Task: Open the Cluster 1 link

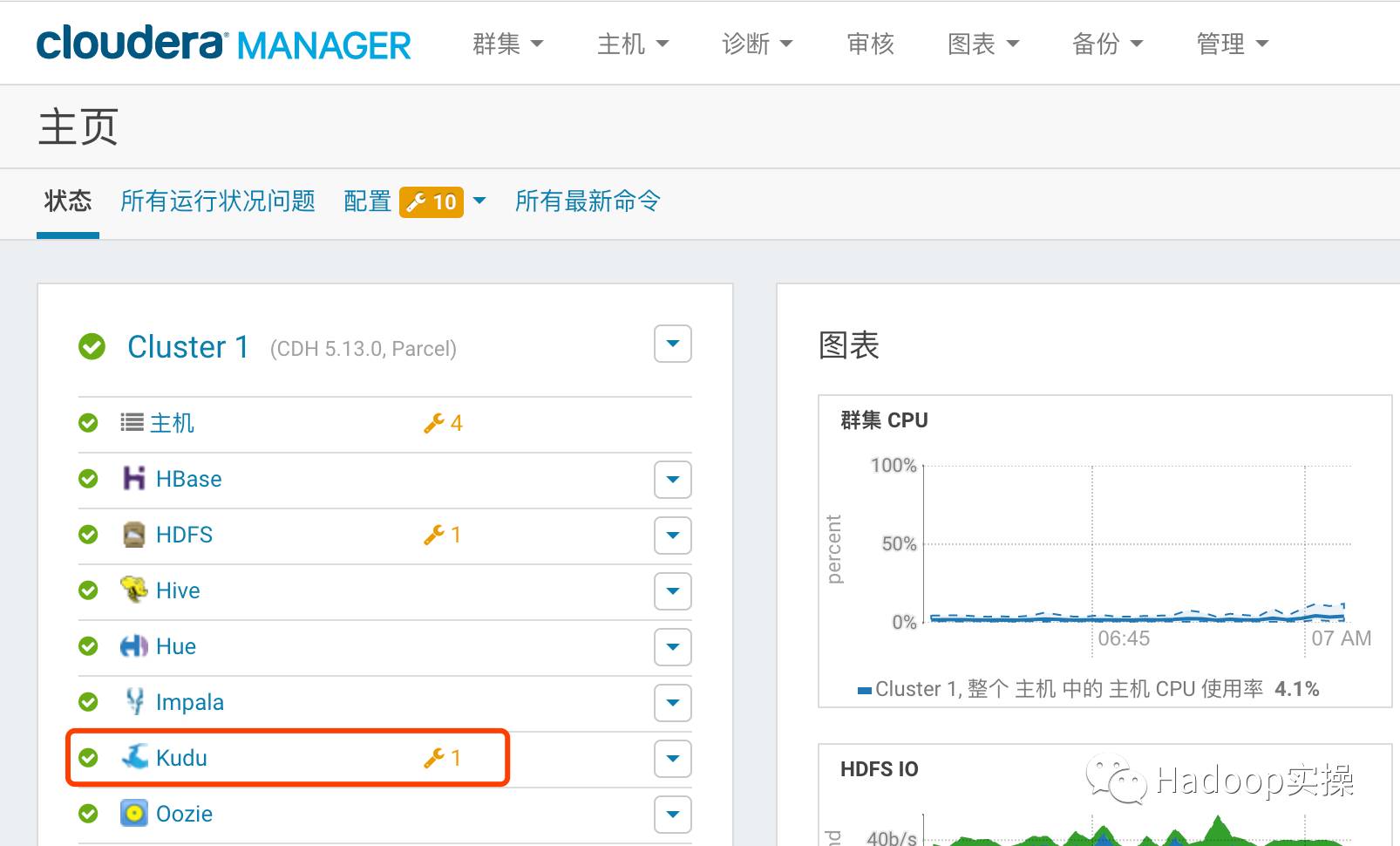Action: [x=188, y=347]
